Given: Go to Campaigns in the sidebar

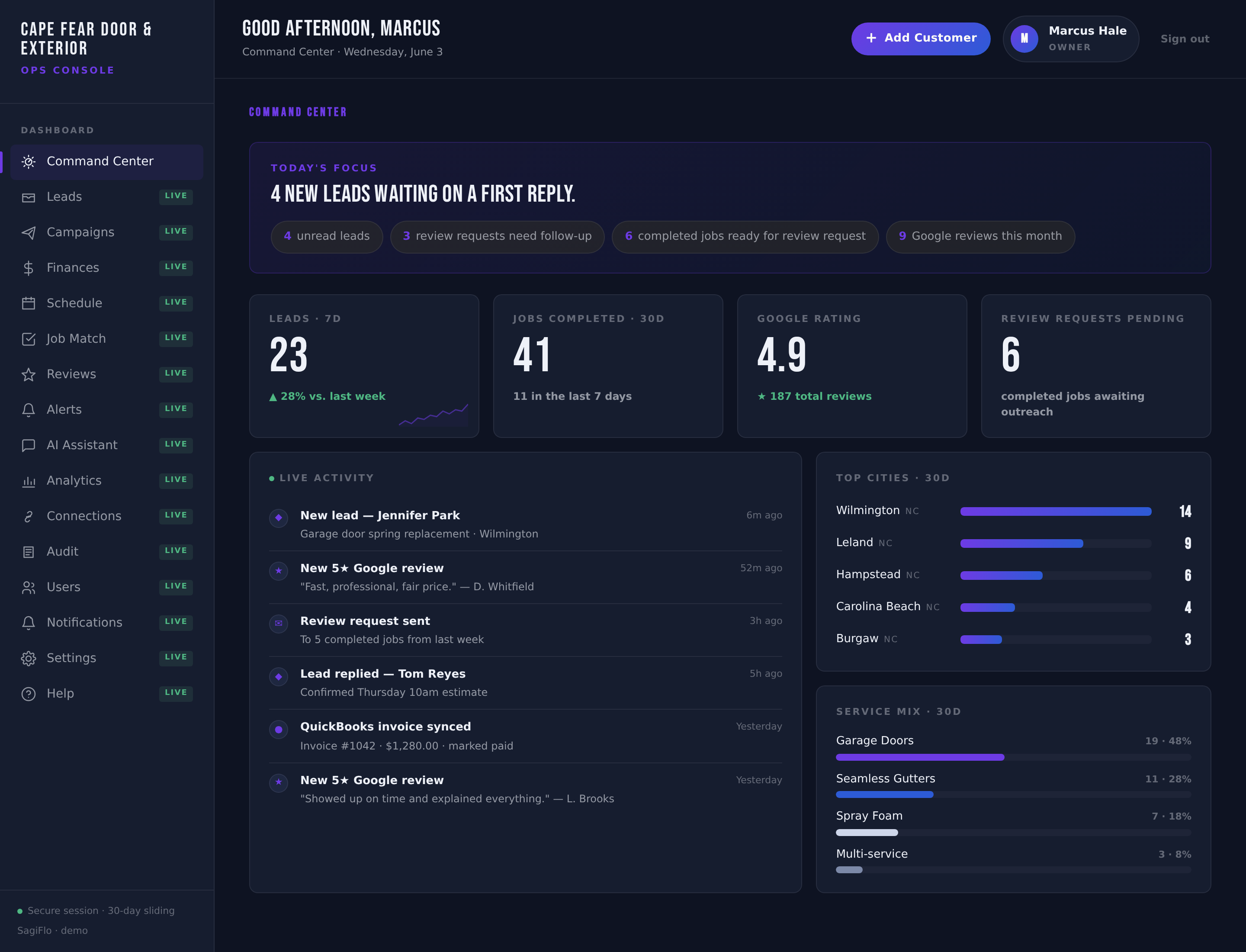Looking at the screenshot, I should (106, 232).
